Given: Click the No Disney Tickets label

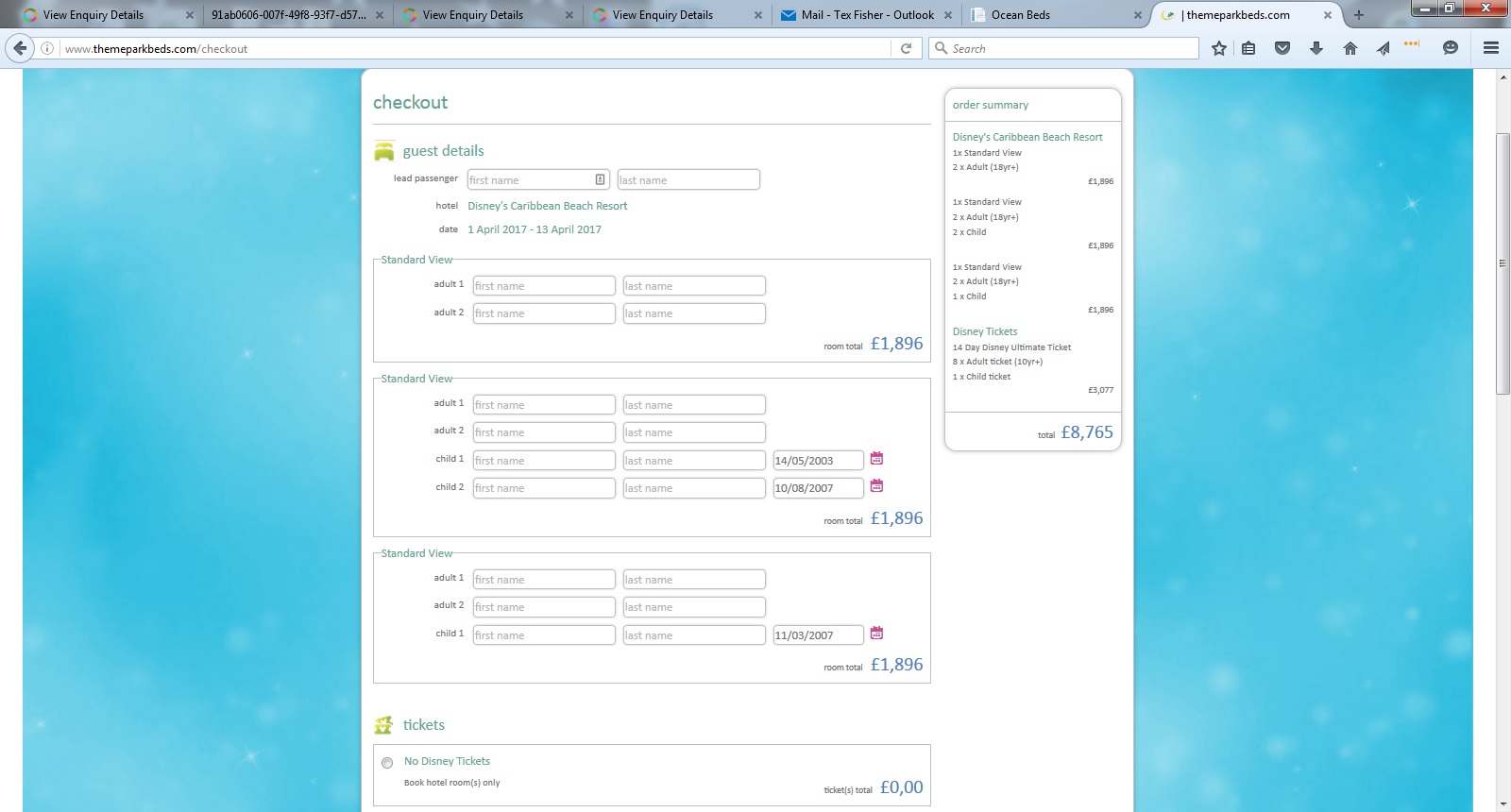Looking at the screenshot, I should click(x=447, y=761).
